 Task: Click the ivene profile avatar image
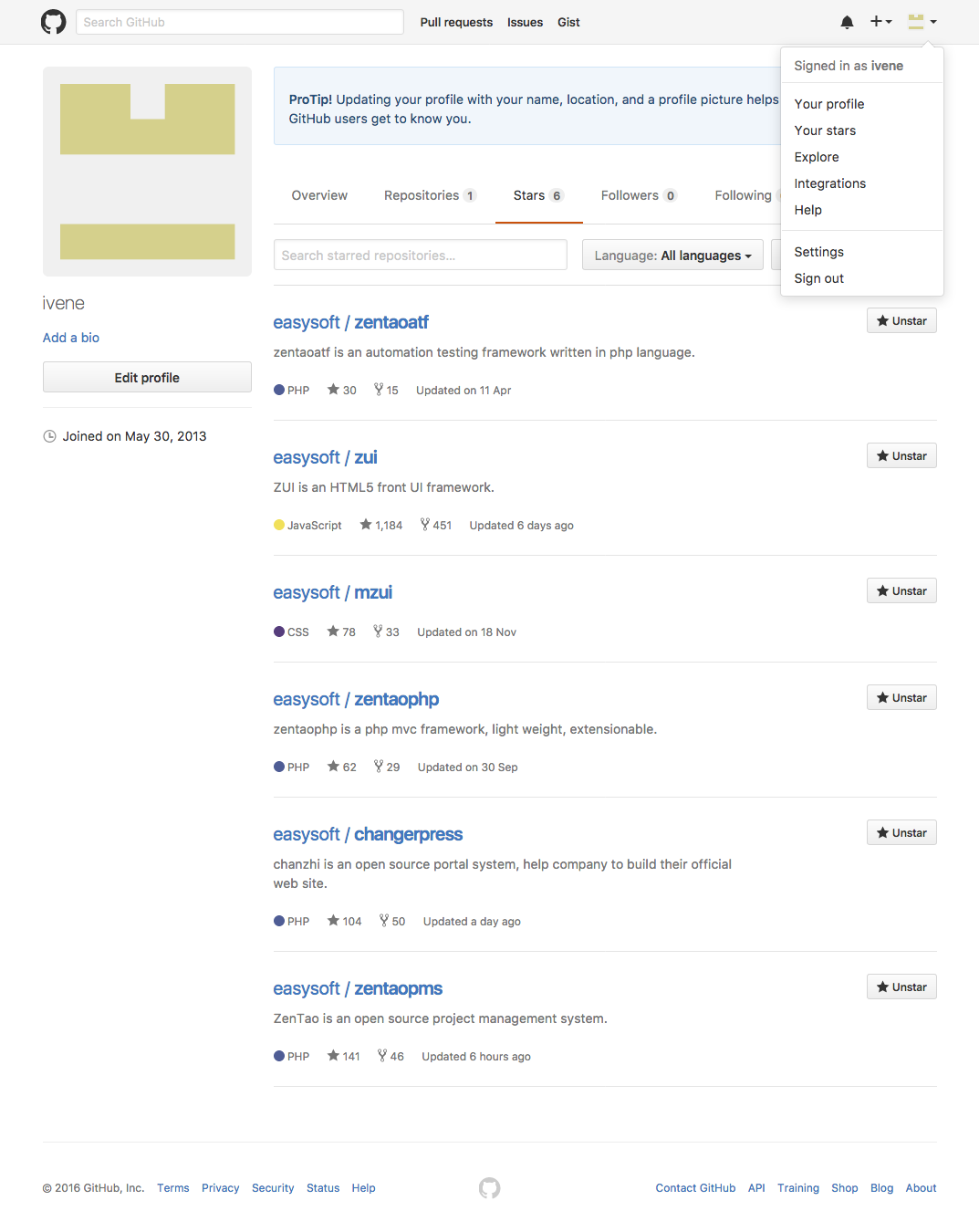pyautogui.click(x=147, y=172)
